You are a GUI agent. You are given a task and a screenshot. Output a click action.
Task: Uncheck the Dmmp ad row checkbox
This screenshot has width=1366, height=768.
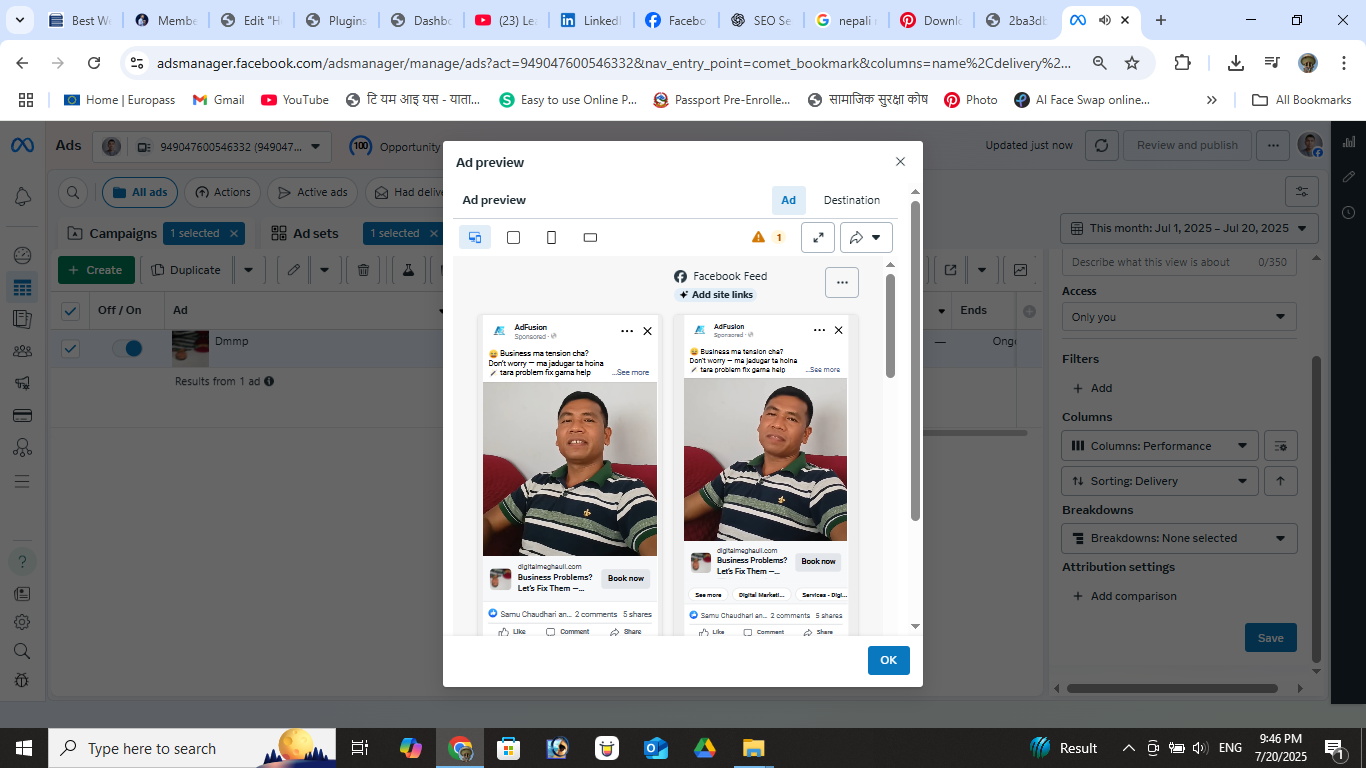(x=70, y=348)
